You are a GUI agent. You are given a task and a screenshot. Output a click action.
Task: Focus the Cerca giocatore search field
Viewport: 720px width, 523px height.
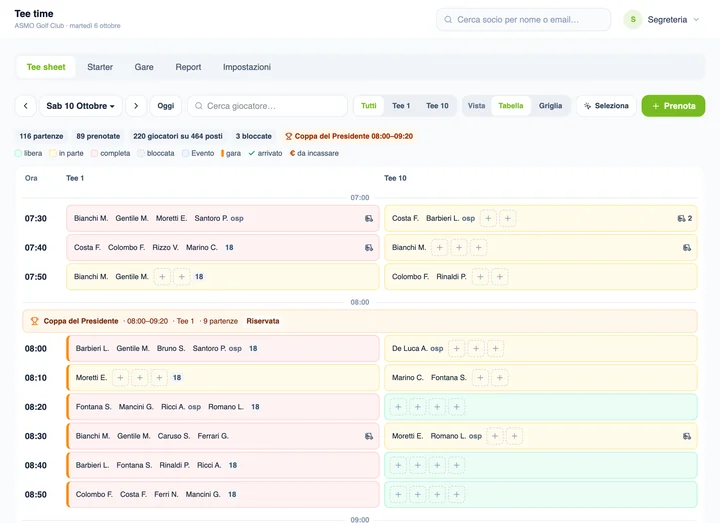coord(267,106)
